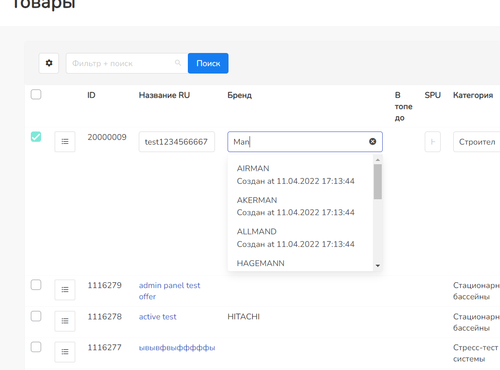Click the Бренд column header

click(240, 95)
